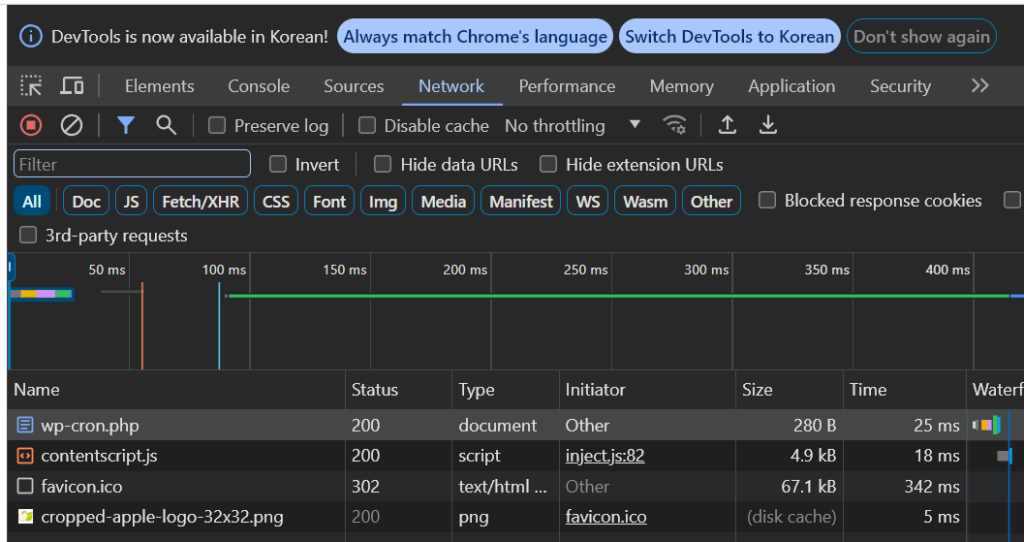Import HAR file with upload icon
This screenshot has width=1024, height=542.
pos(728,125)
